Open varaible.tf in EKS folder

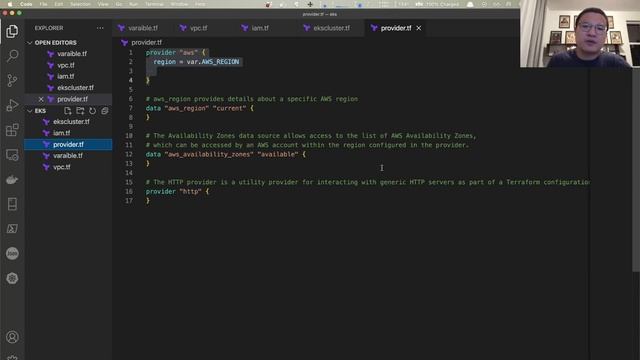click(68, 156)
